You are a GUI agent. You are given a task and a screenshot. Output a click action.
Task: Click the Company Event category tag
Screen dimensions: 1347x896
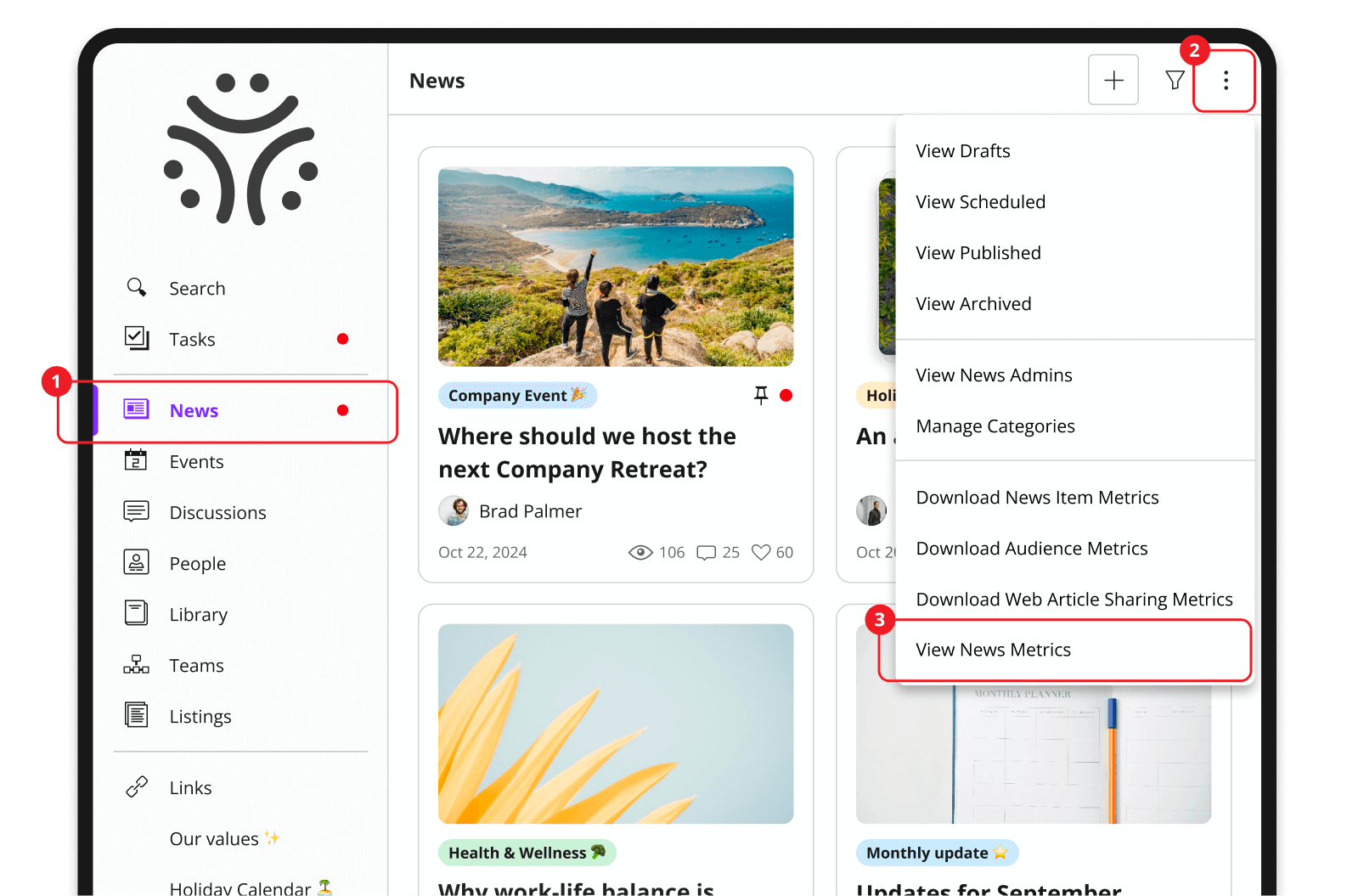[x=517, y=395]
